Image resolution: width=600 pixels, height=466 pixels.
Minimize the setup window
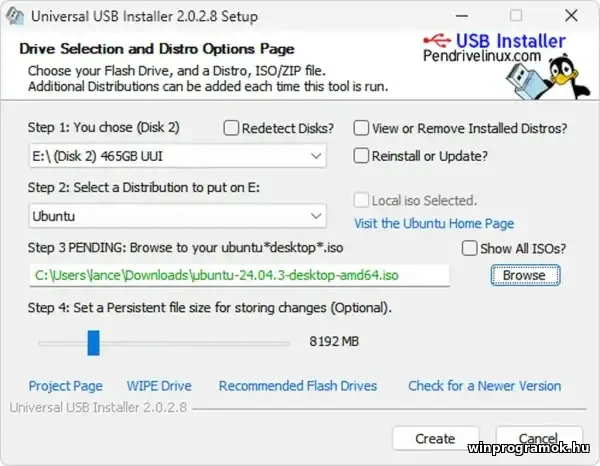462,16
